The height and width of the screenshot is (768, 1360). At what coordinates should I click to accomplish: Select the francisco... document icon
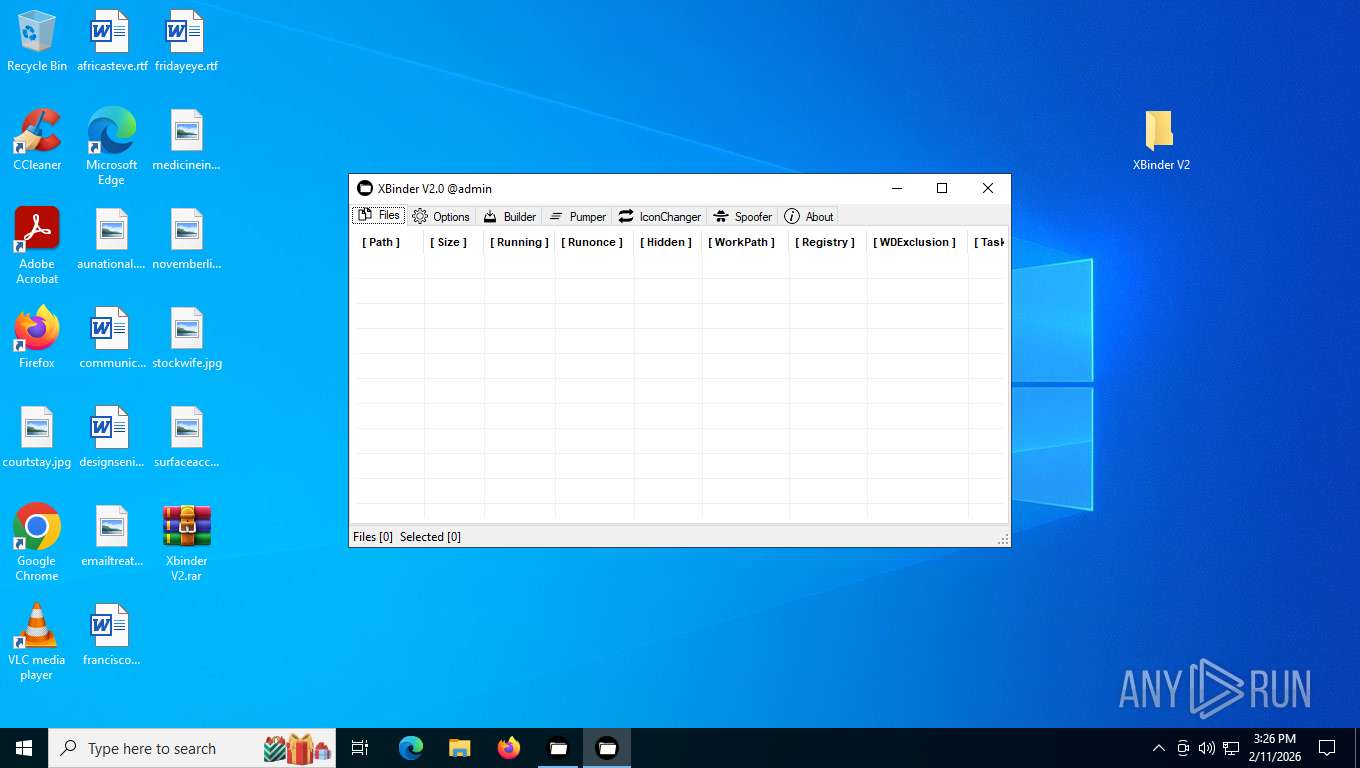(x=112, y=635)
